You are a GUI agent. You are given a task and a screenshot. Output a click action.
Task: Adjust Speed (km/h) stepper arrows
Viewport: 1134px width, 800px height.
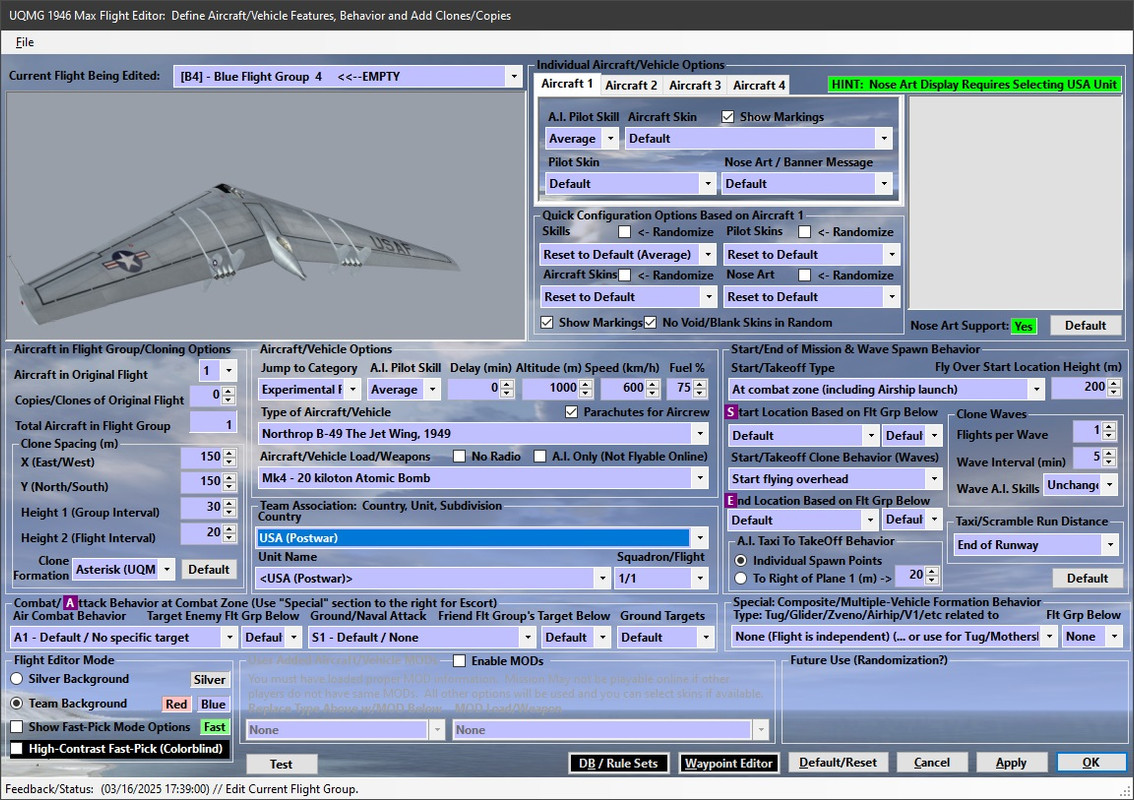click(653, 388)
